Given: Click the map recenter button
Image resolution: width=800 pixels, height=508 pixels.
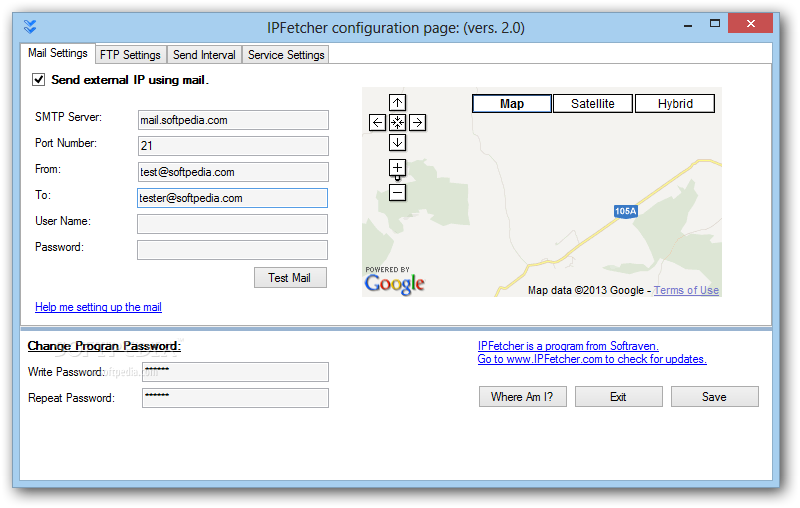Looking at the screenshot, I should (x=397, y=122).
